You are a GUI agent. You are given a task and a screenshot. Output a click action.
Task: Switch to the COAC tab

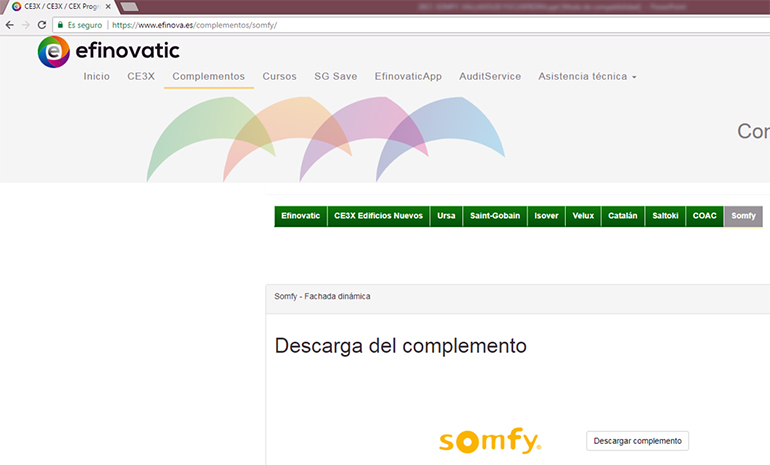click(705, 216)
